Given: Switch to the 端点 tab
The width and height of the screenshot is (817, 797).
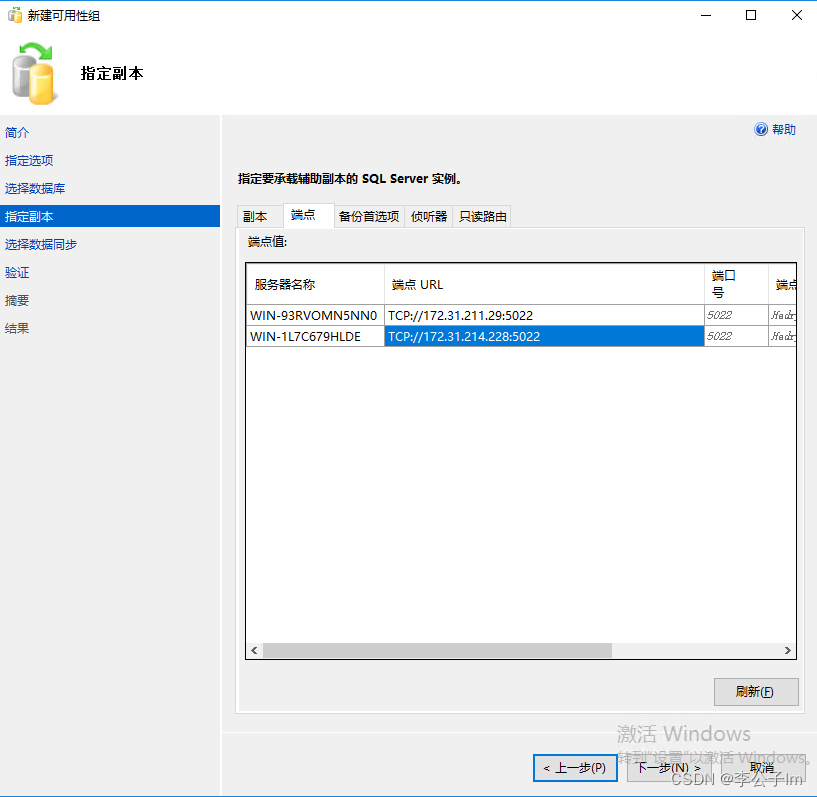Looking at the screenshot, I should point(308,215).
